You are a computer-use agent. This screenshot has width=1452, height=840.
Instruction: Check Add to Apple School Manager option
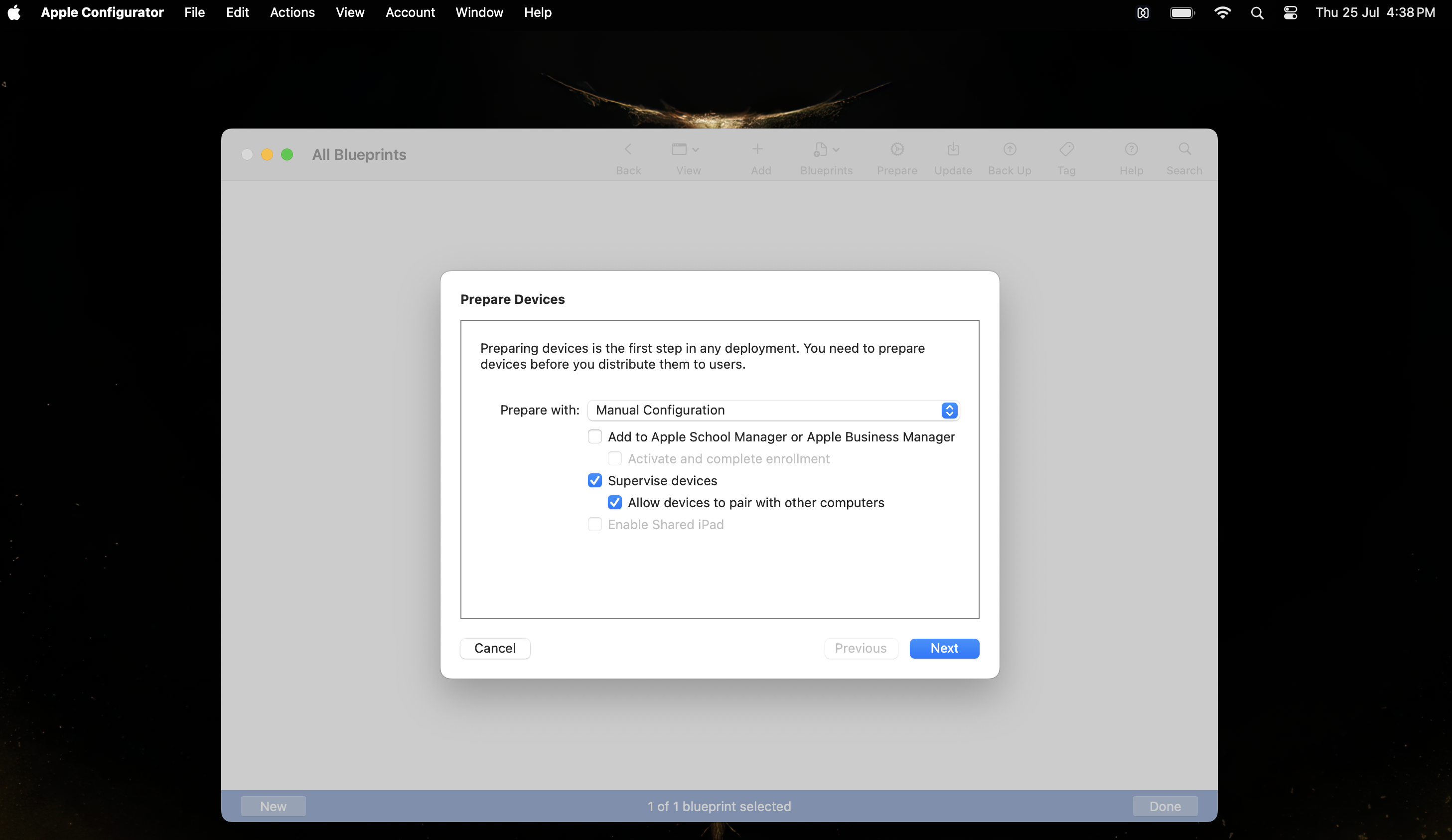click(x=594, y=437)
